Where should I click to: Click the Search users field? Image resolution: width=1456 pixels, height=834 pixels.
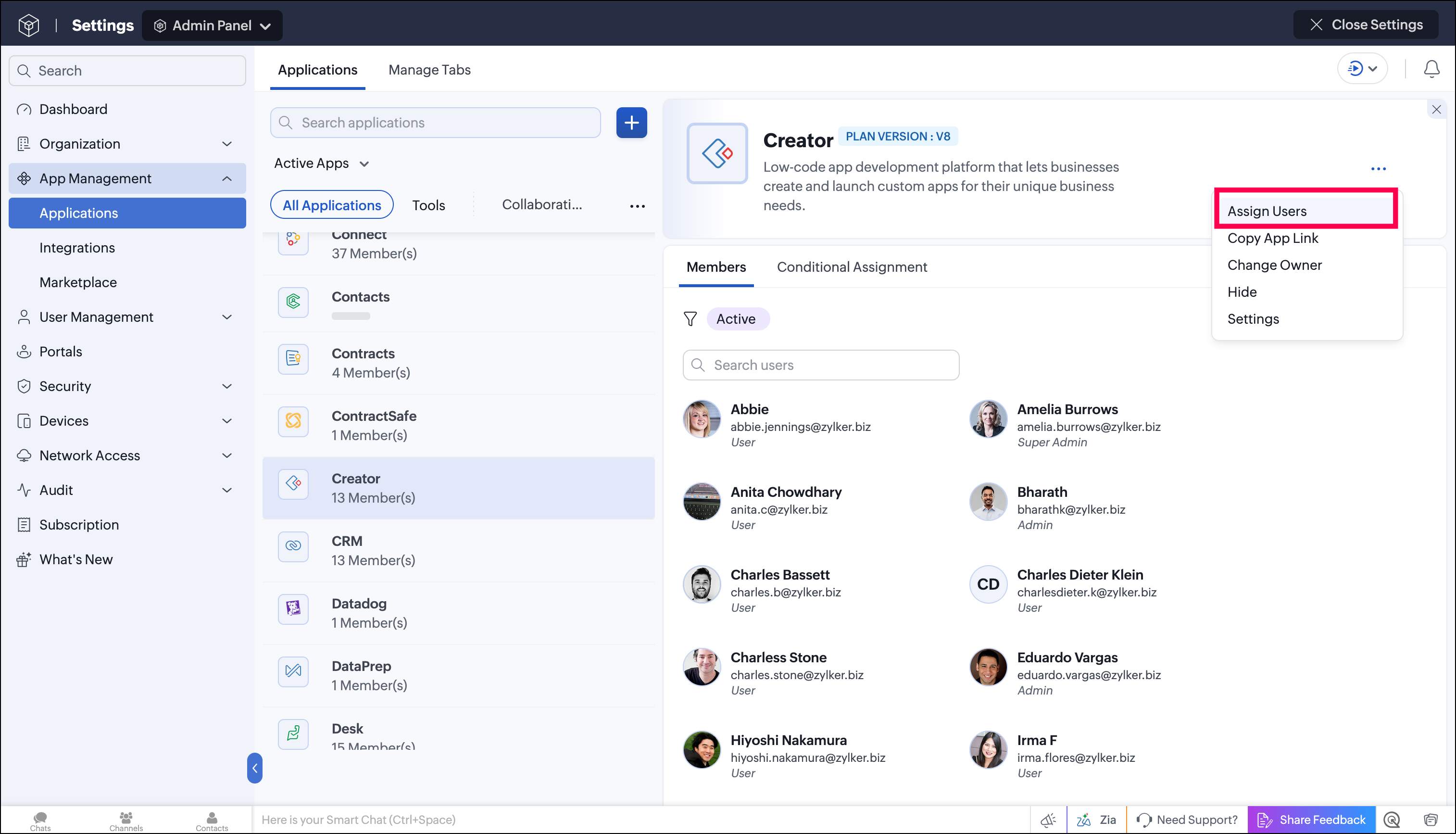point(820,365)
